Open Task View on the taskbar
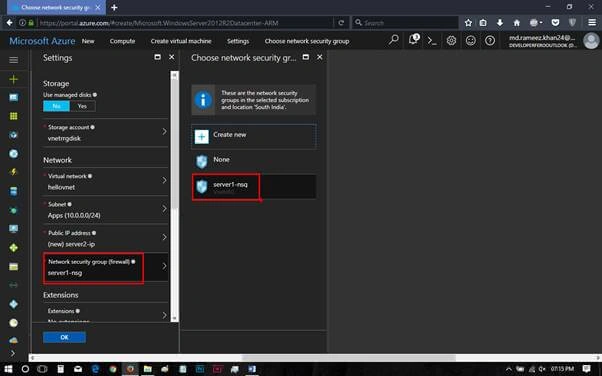Image resolution: width=602 pixels, height=376 pixels. pos(42,369)
